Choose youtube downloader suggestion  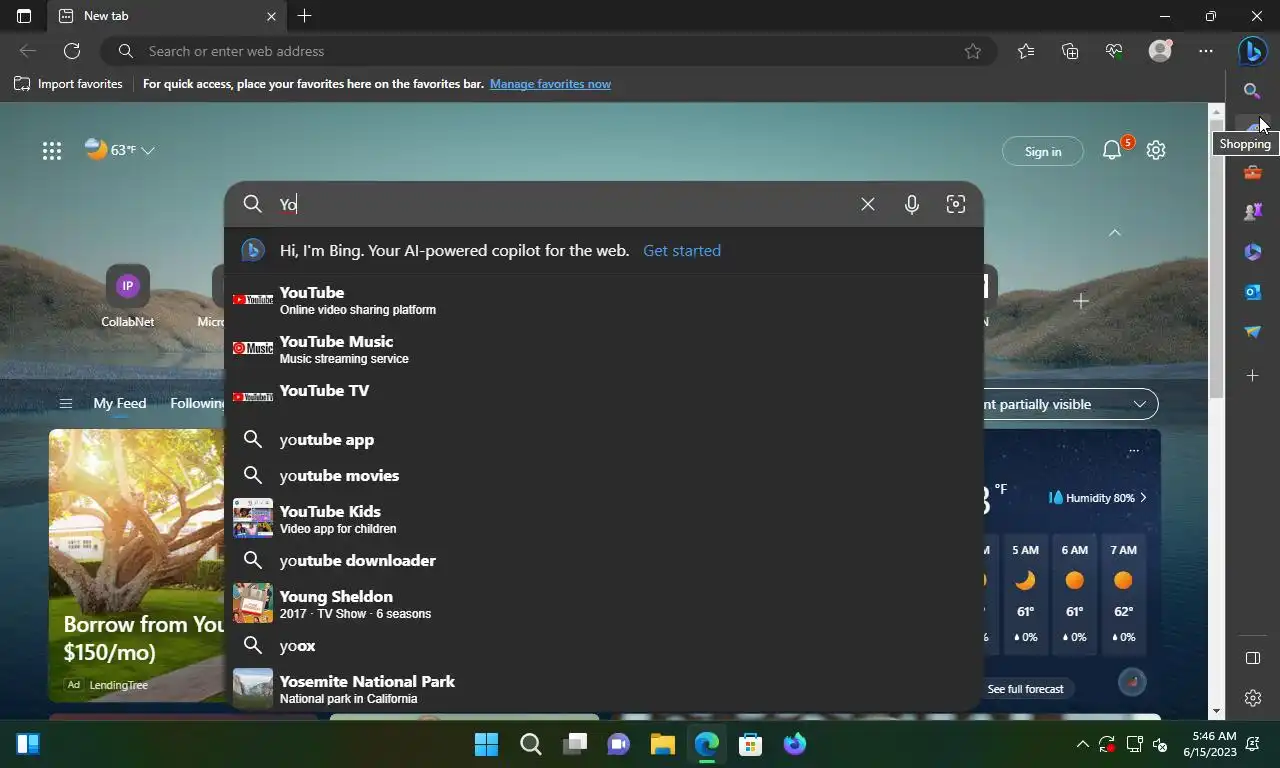(x=604, y=560)
